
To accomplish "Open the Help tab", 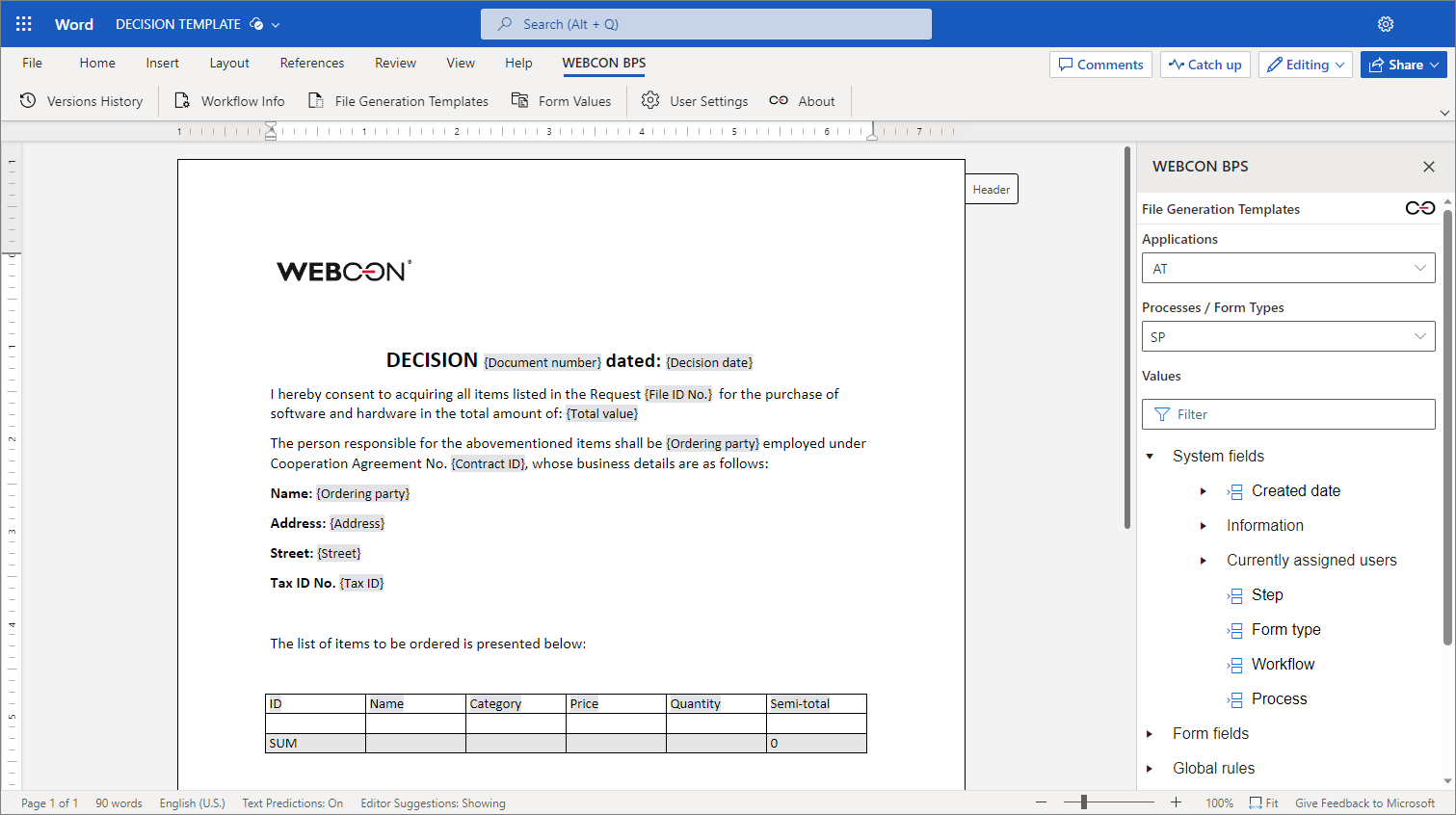I will 518,63.
